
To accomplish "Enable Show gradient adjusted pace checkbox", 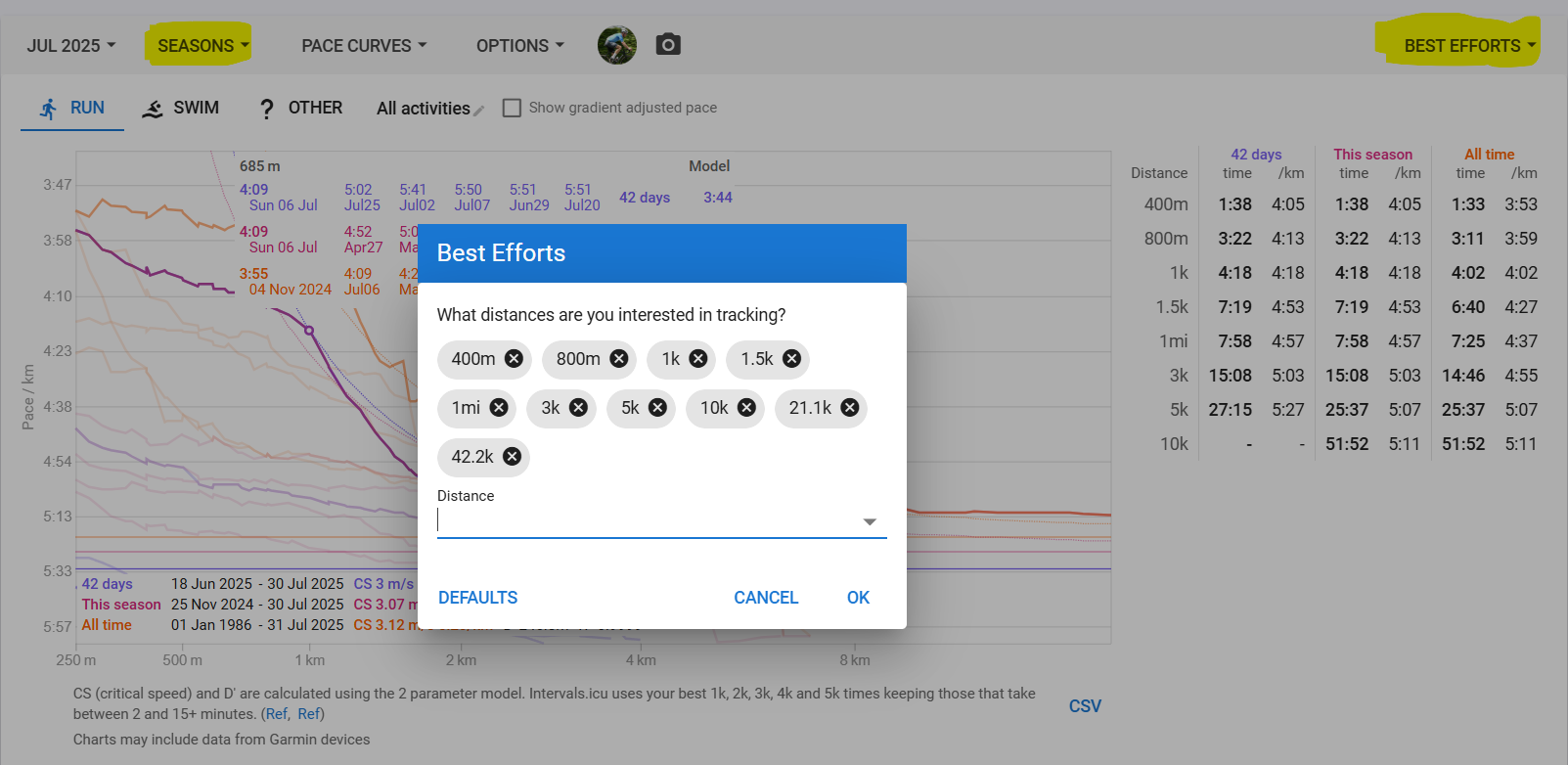I will tap(512, 108).
